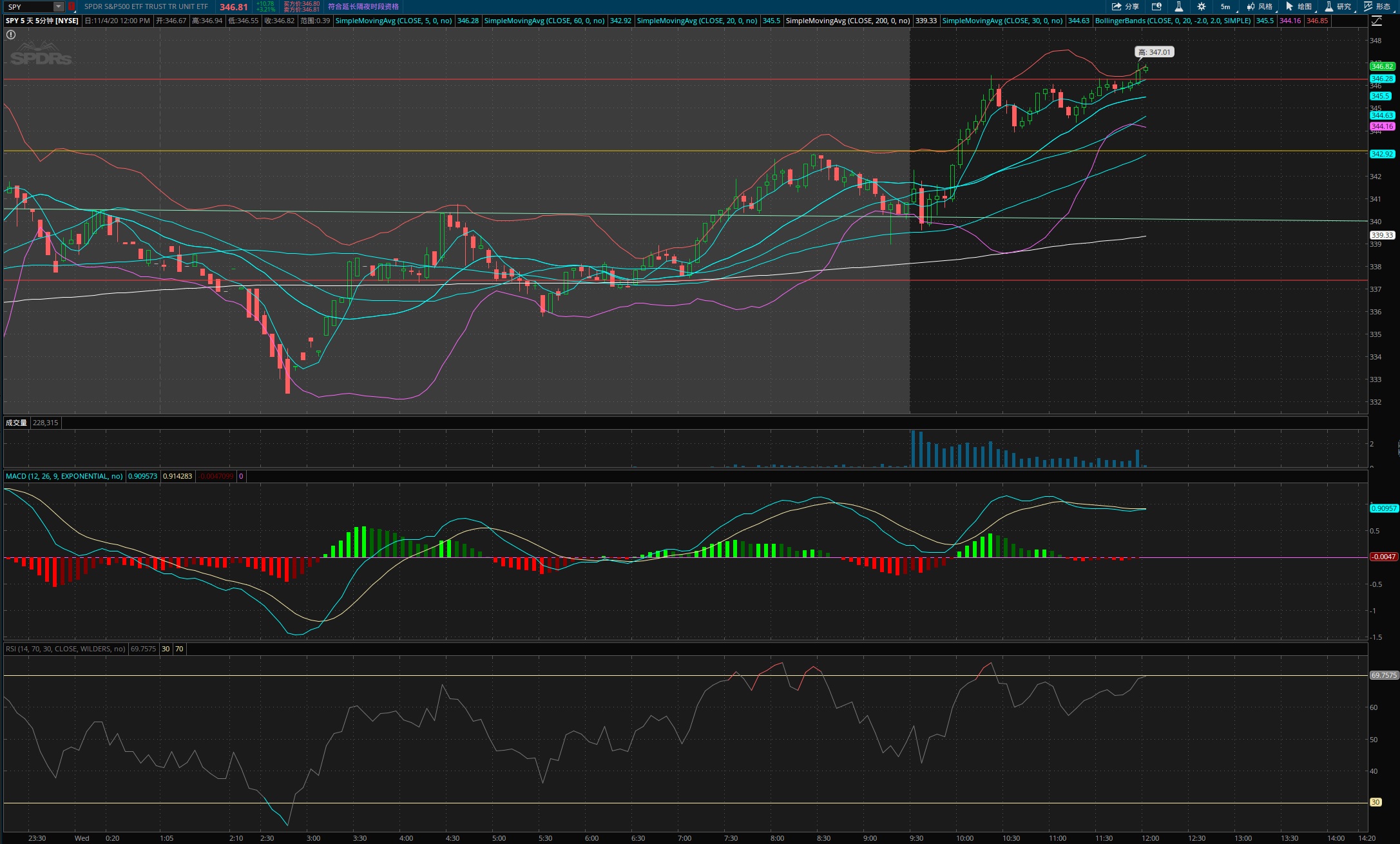Click the volume value 228,315
This screenshot has width=1400, height=844.
(45, 423)
